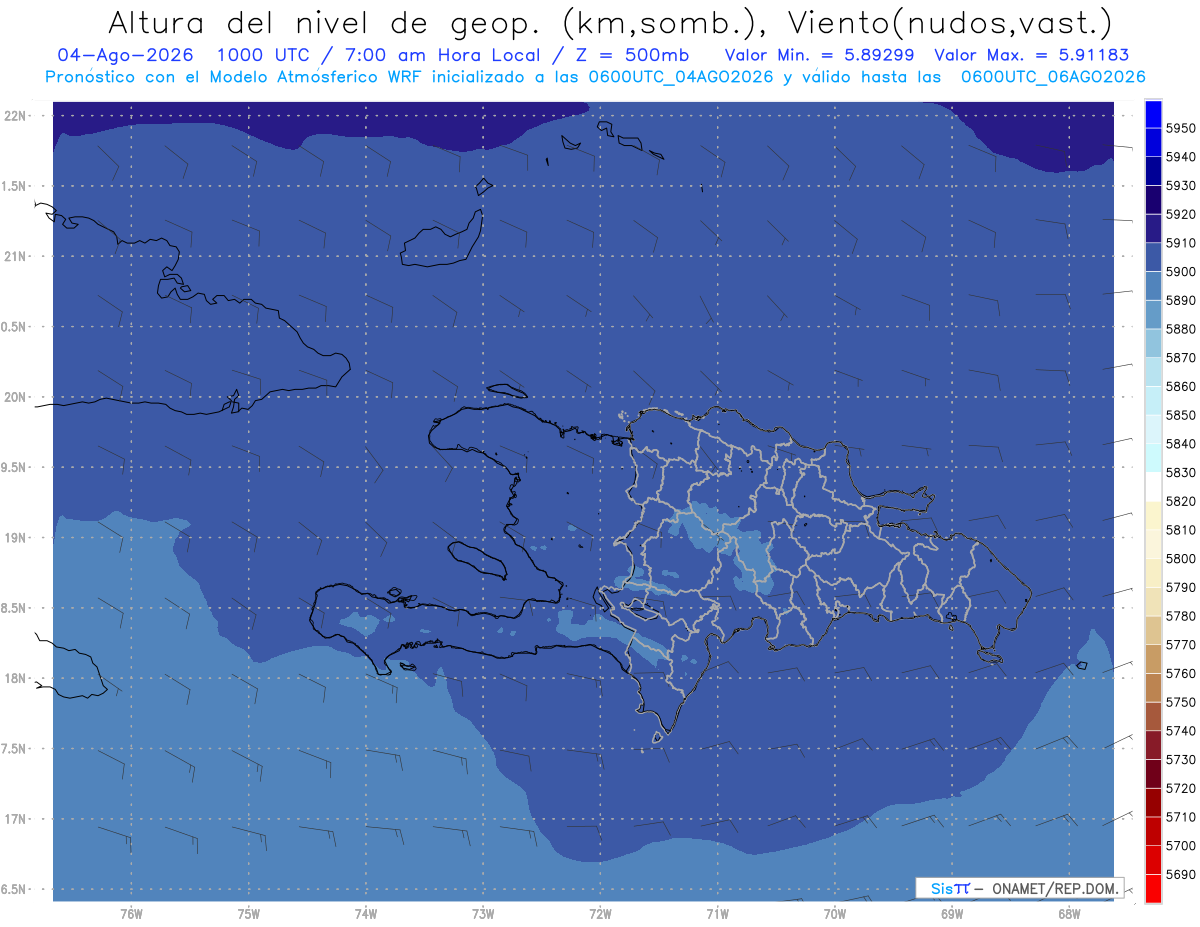This screenshot has width=1200, height=927.
Task: Click the 5950 colorbar label
Action: [x=1180, y=128]
